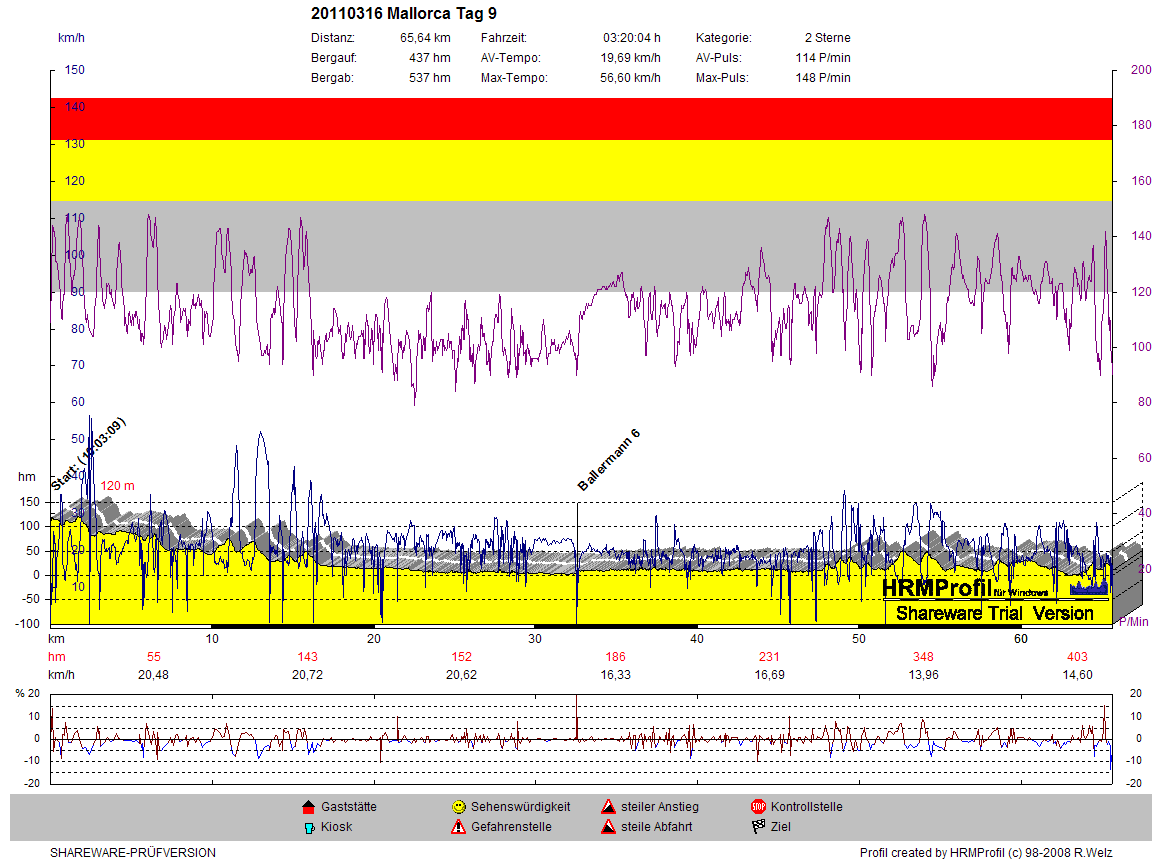Click the Gaststätte house icon in legend
This screenshot has width=1162, height=859.
point(308,807)
